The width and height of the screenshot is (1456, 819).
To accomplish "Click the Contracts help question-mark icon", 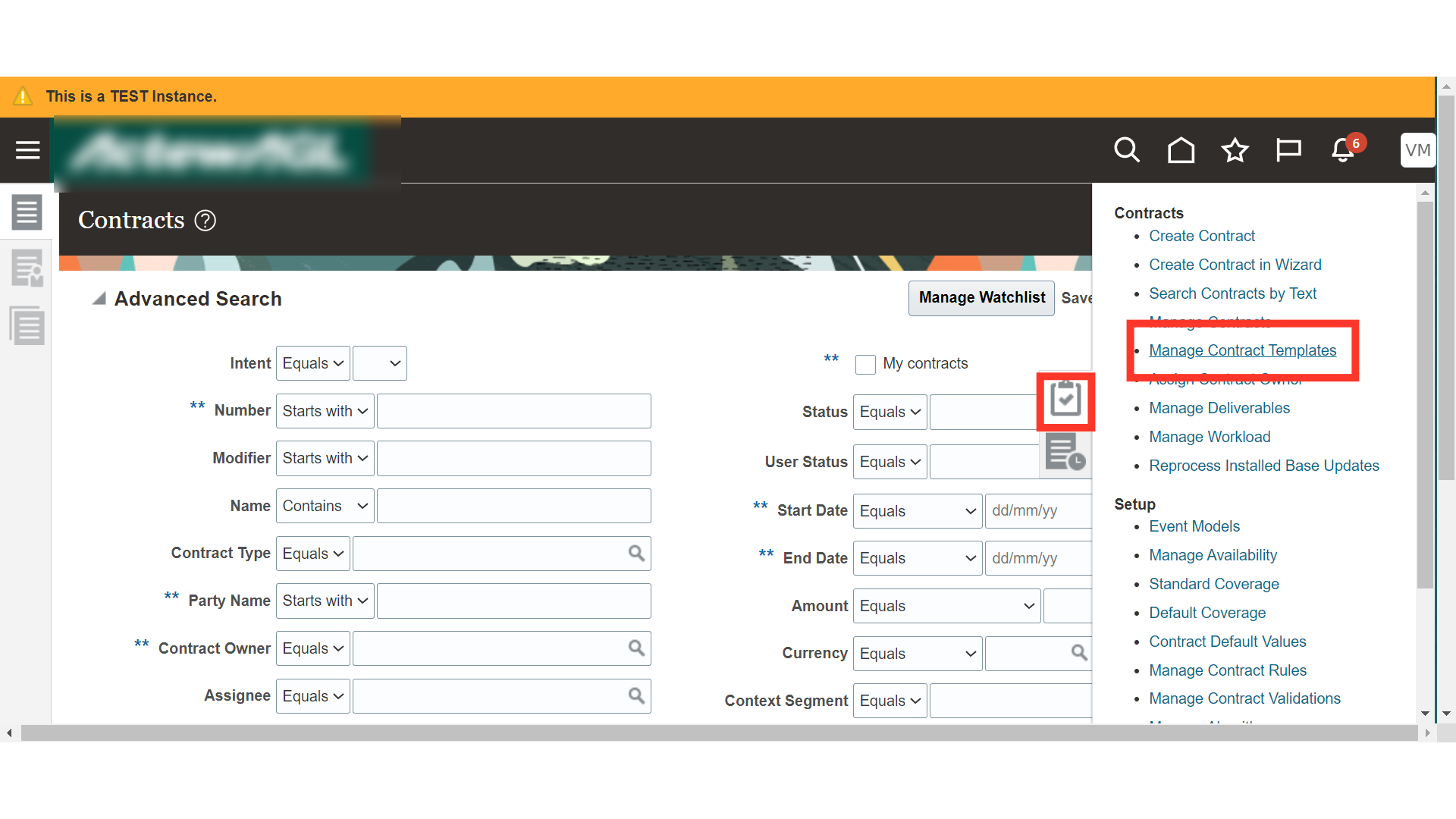I will click(206, 221).
